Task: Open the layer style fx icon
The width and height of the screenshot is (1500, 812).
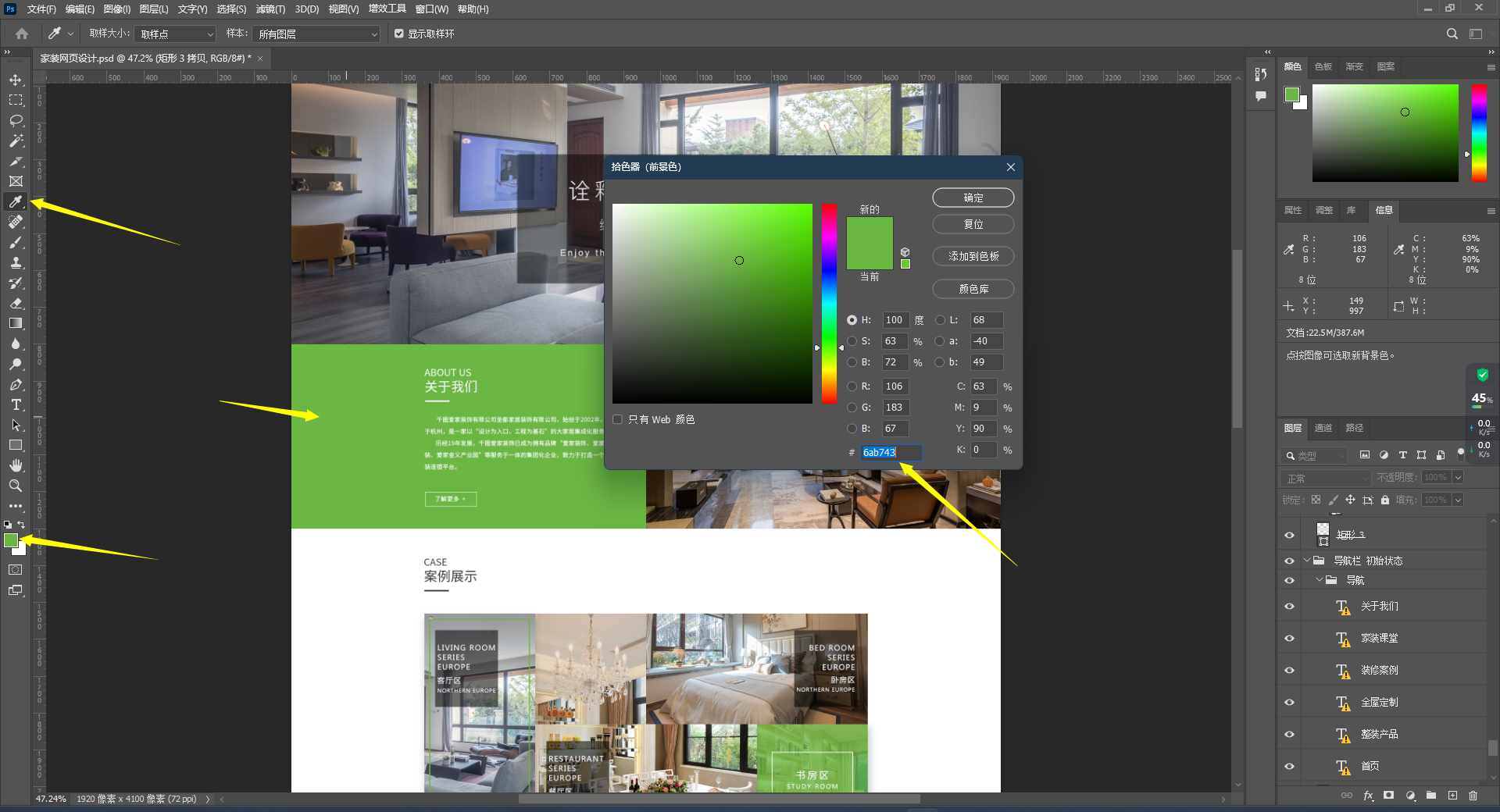Action: click(1368, 796)
